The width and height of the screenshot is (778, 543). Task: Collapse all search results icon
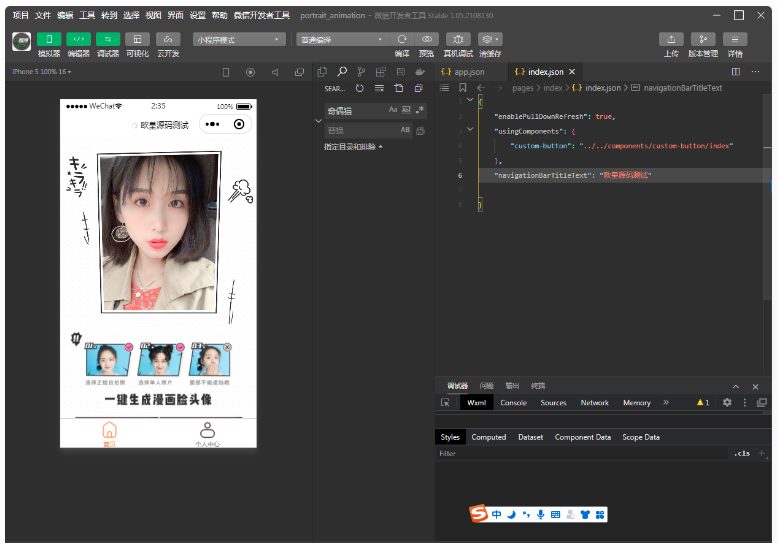point(418,88)
